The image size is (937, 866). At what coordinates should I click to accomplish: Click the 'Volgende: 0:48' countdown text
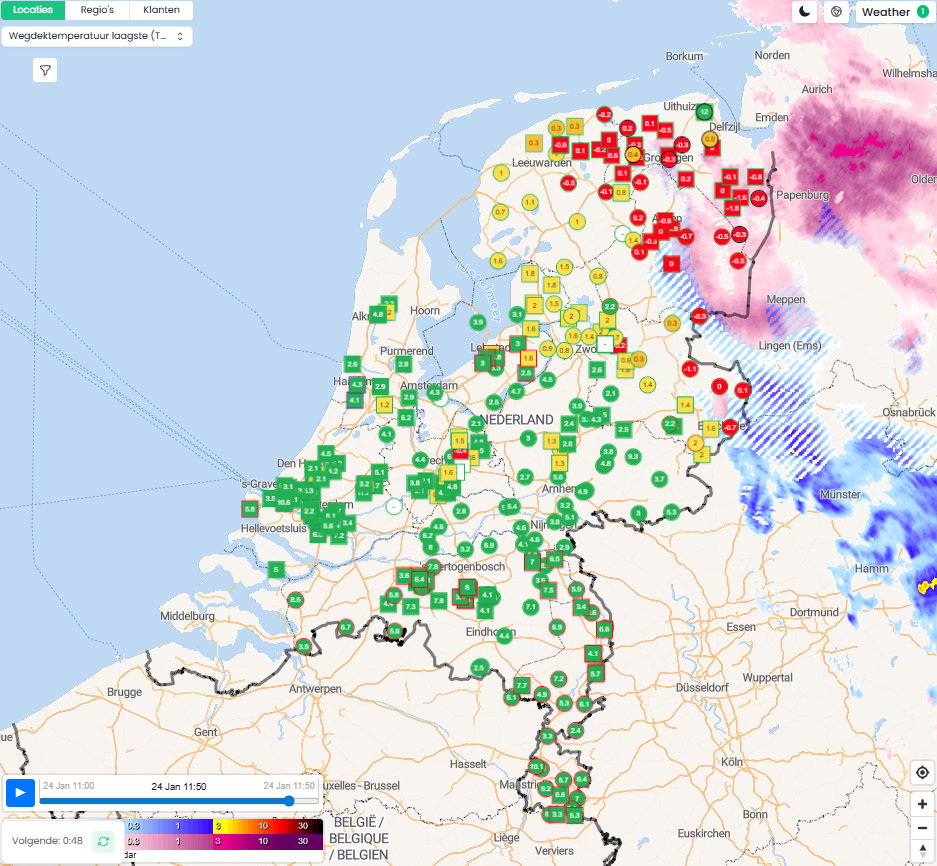47,841
